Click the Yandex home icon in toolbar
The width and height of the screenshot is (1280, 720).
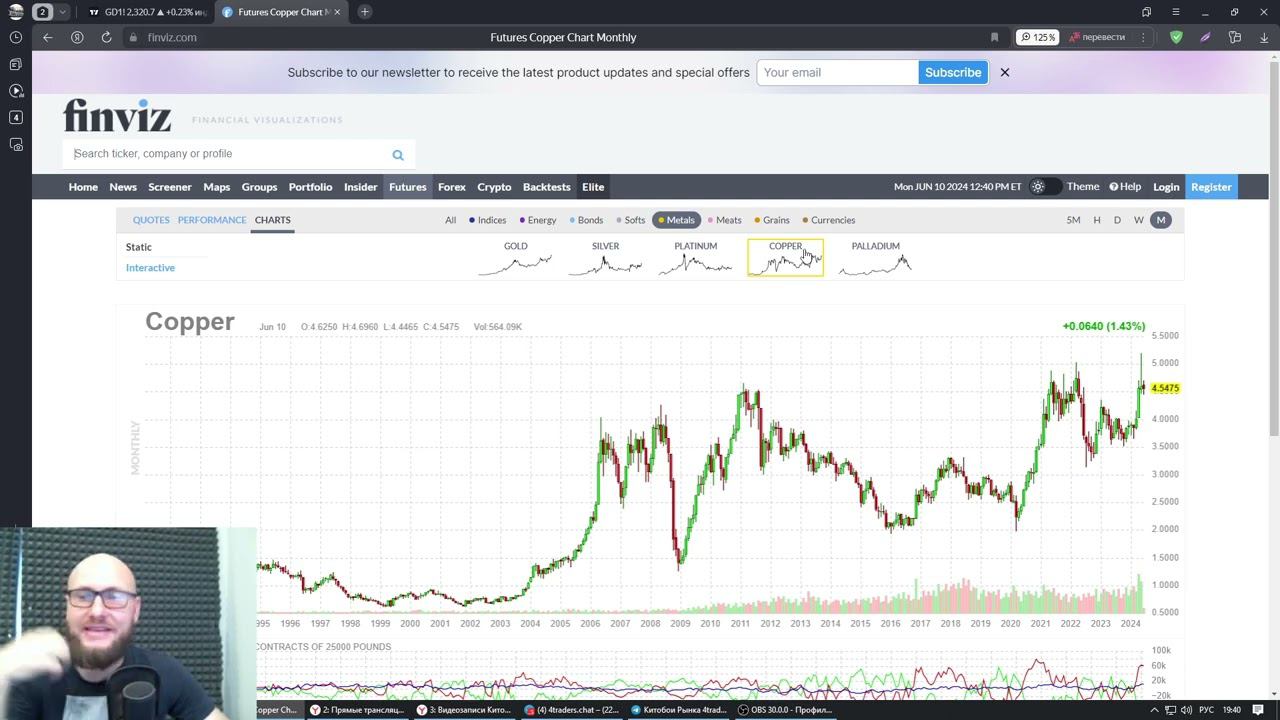pyautogui.click(x=77, y=37)
